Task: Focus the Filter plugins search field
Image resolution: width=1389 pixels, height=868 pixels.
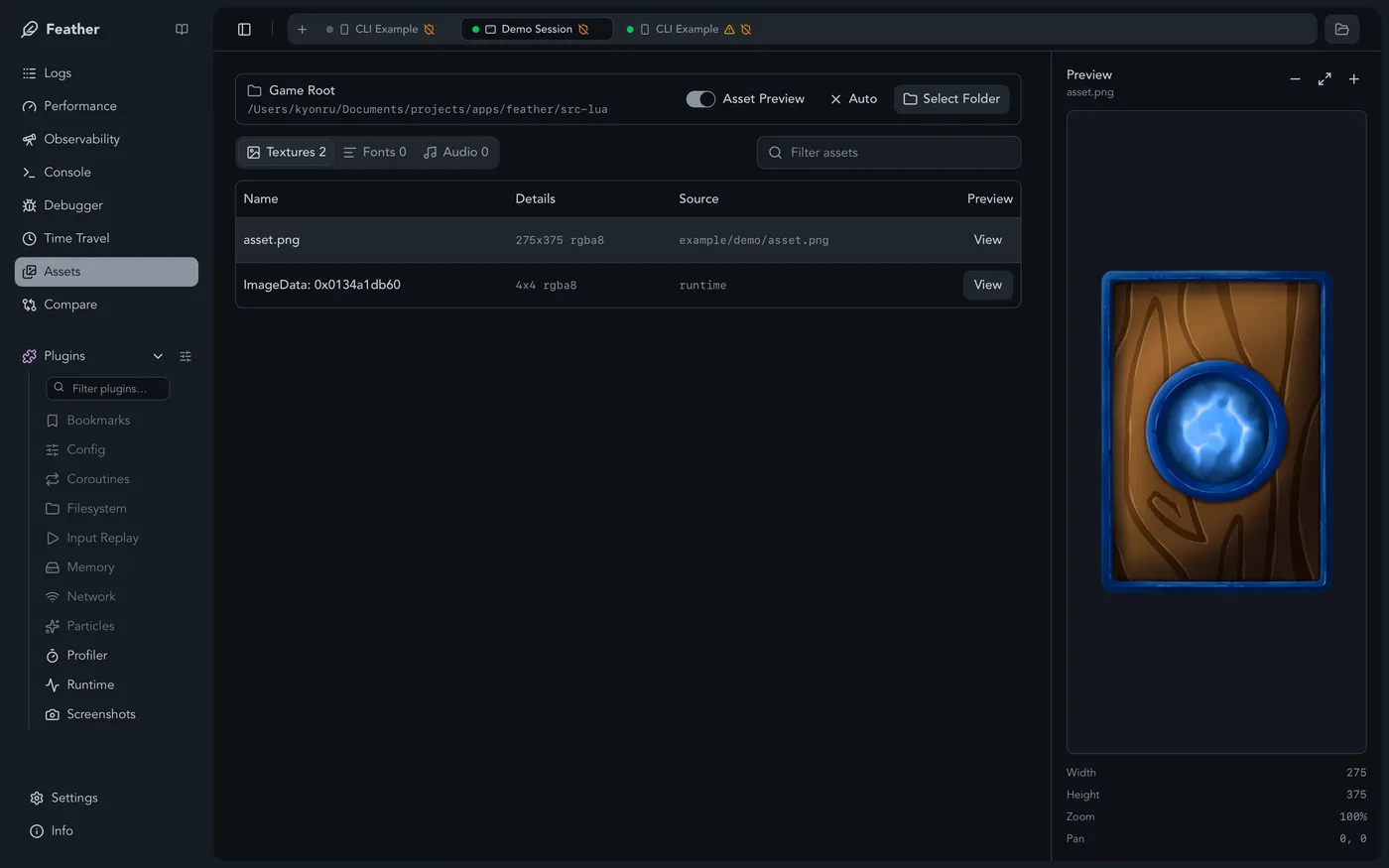Action: click(x=108, y=388)
